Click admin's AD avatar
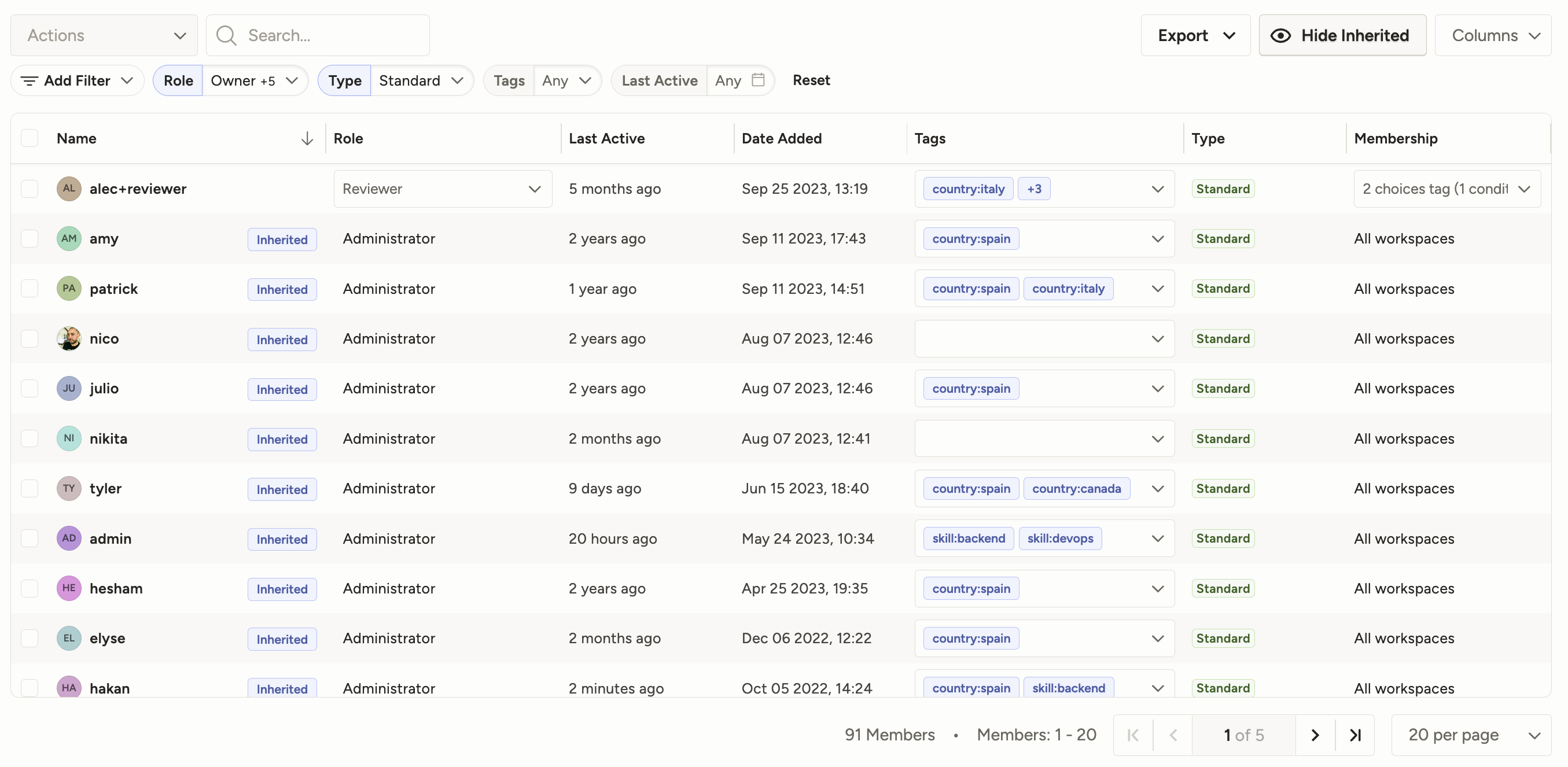The height and width of the screenshot is (767, 1568). (69, 538)
